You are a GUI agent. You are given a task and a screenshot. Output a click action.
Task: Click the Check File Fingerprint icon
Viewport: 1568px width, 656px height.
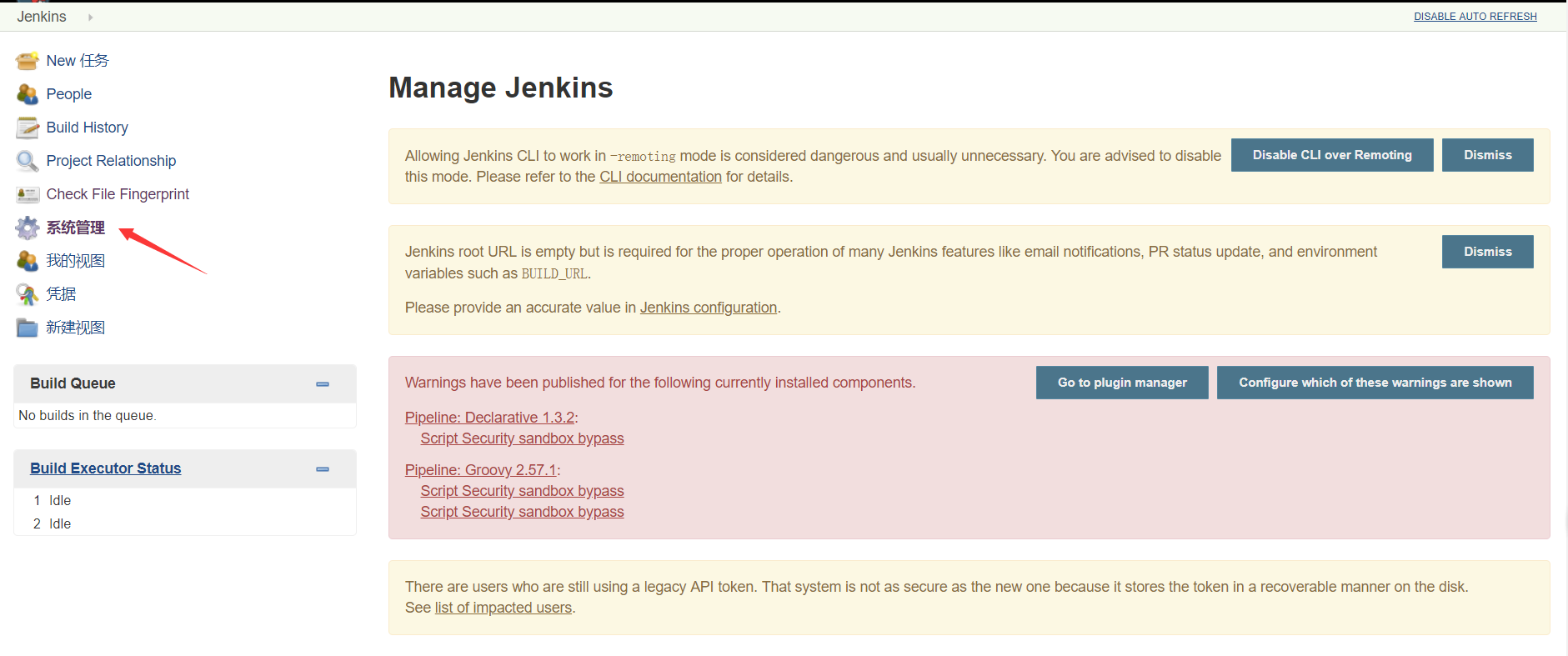[x=28, y=194]
